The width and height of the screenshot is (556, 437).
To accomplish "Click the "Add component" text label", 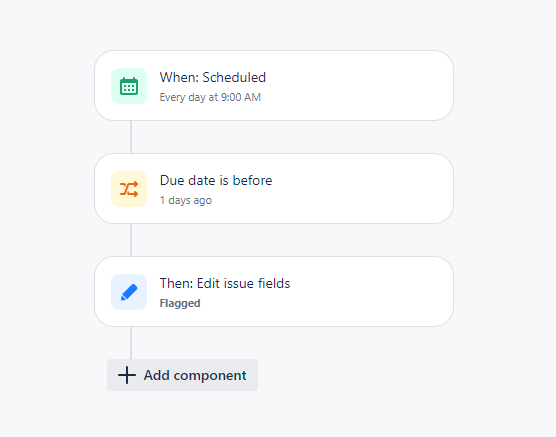I will [195, 375].
